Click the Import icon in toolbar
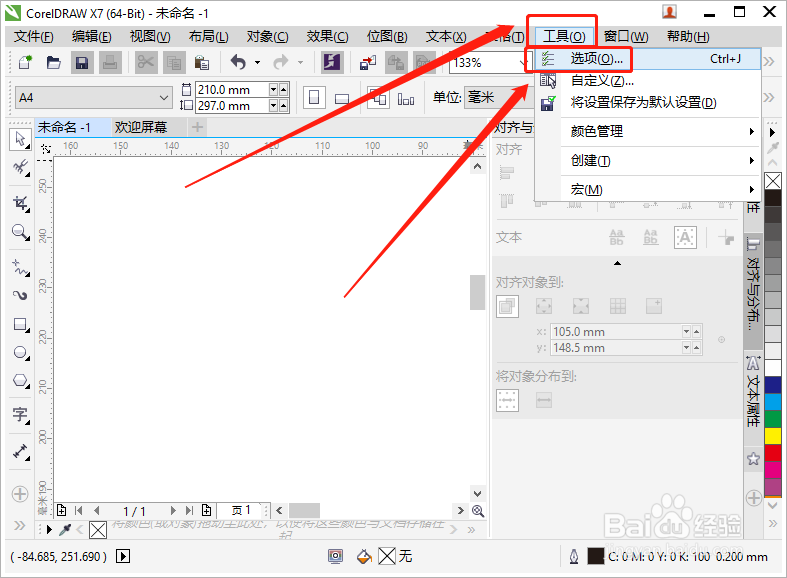The width and height of the screenshot is (787, 578). pyautogui.click(x=368, y=62)
